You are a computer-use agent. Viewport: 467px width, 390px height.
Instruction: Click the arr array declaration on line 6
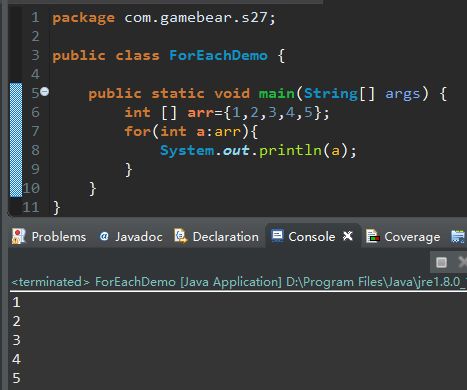point(200,113)
